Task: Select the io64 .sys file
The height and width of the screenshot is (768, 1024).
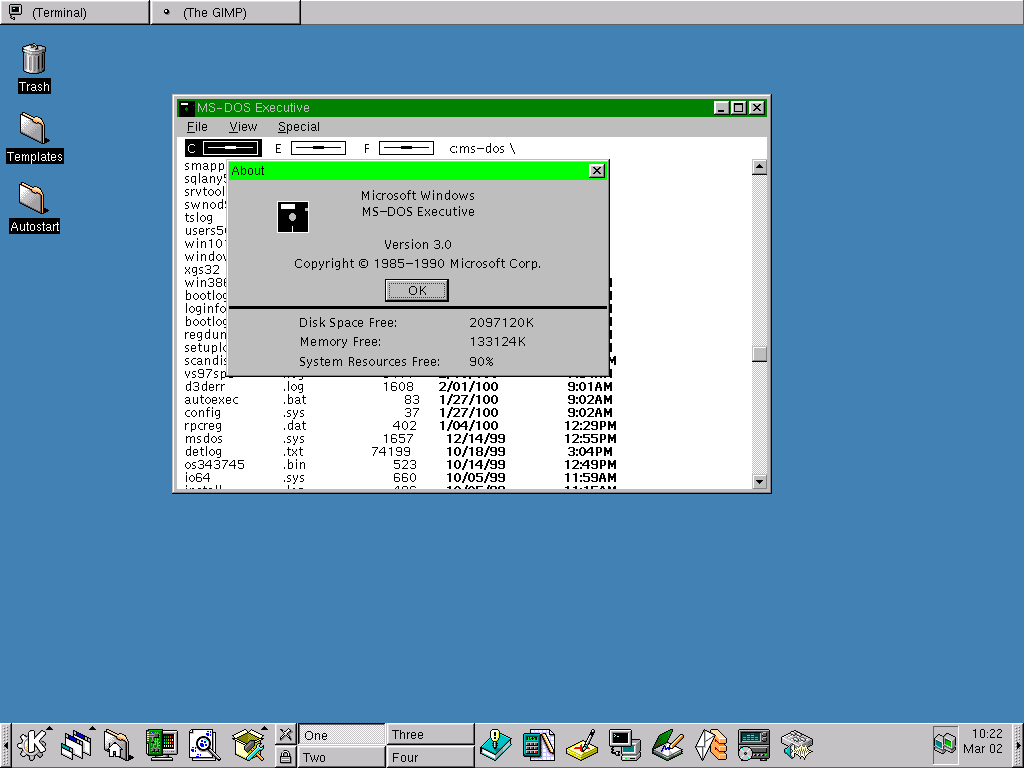Action: pos(400,478)
